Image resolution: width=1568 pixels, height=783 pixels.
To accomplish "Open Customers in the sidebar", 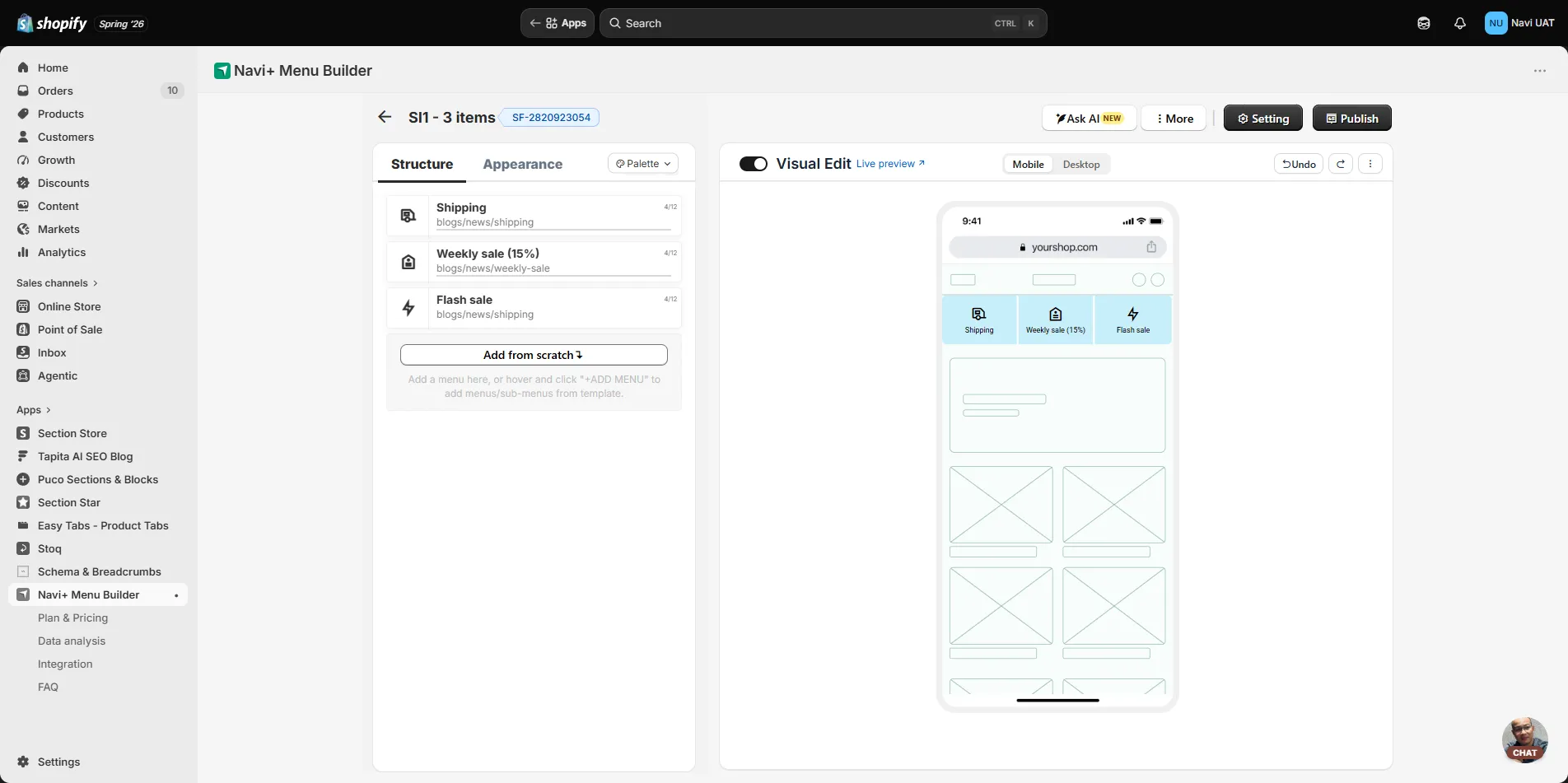I will pyautogui.click(x=66, y=137).
